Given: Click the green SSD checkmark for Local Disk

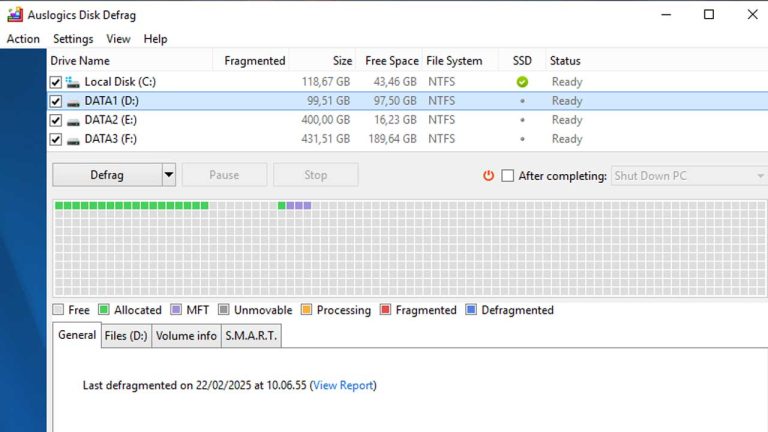Looking at the screenshot, I should click(x=522, y=82).
